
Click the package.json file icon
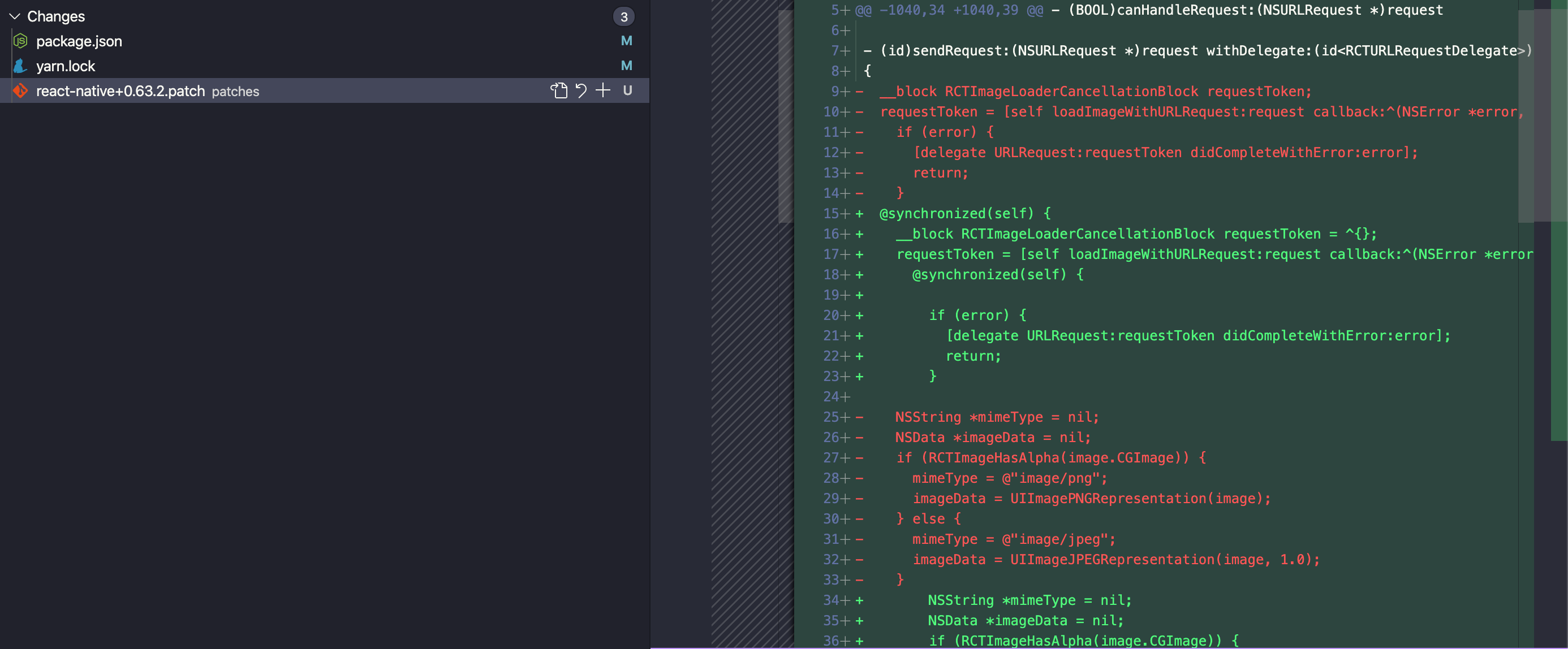tap(21, 41)
